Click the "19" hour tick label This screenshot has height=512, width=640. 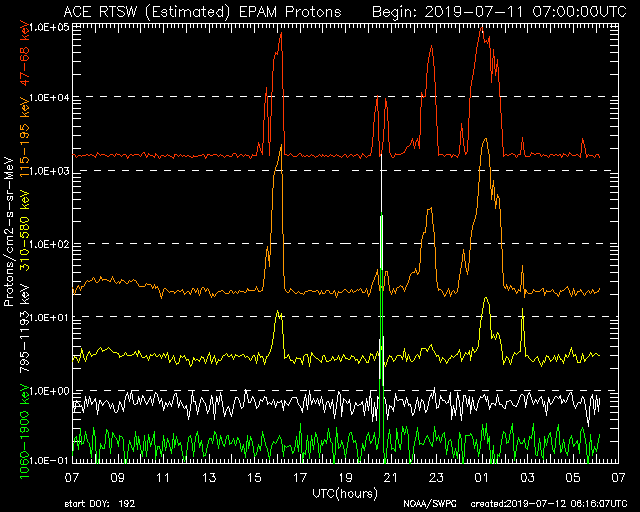click(x=345, y=477)
